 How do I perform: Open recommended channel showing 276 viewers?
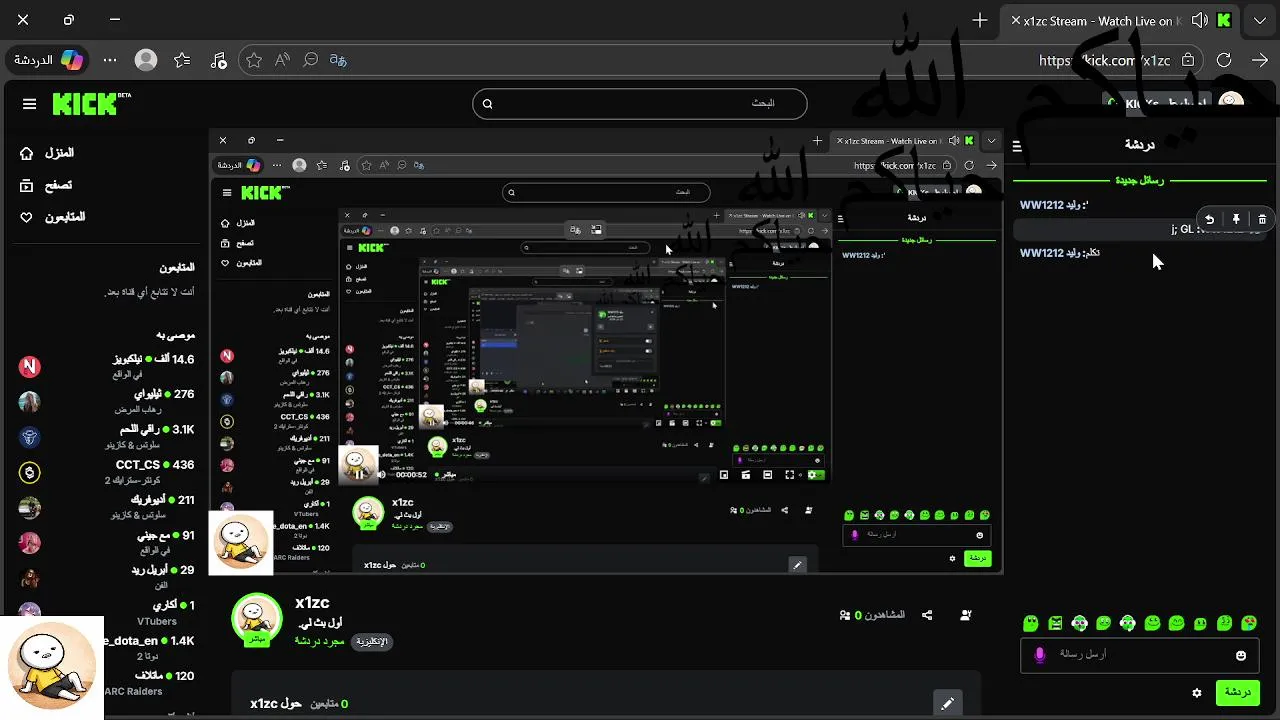click(x=105, y=401)
